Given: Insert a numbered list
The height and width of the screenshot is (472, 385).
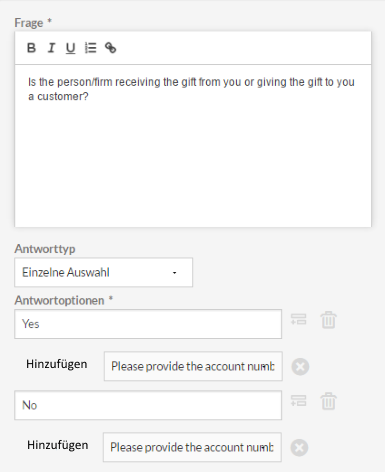Looking at the screenshot, I should pos(90,48).
